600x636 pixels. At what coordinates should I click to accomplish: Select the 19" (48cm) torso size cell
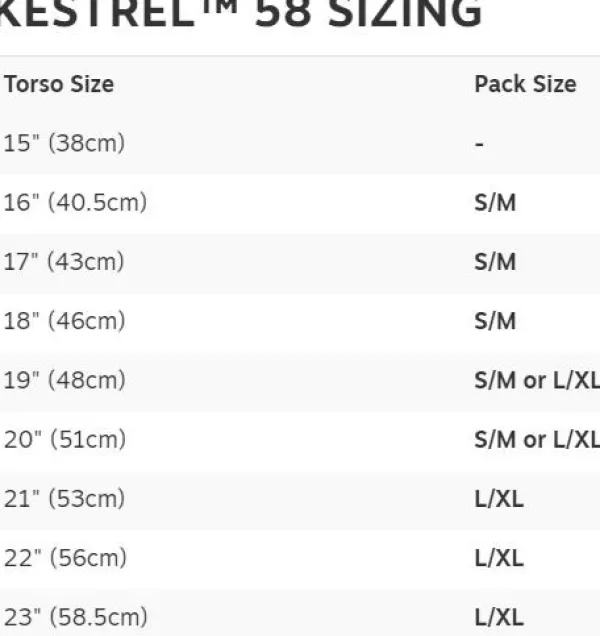(x=64, y=380)
